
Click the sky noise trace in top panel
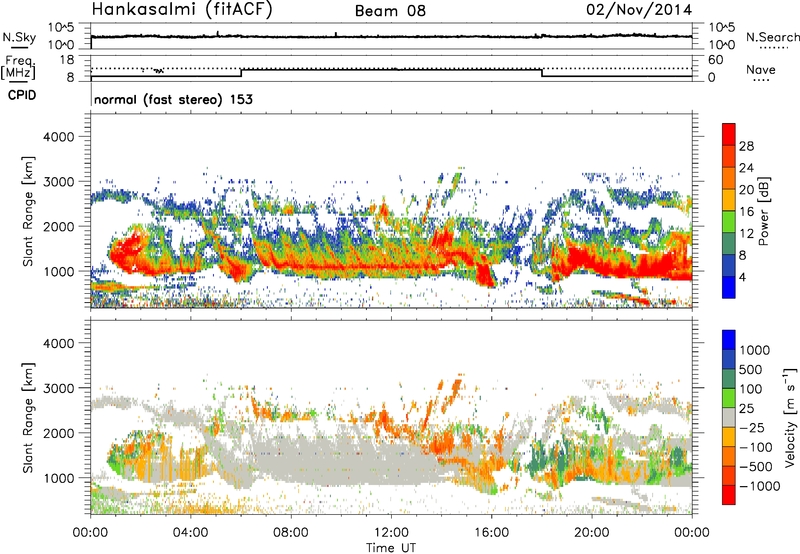click(x=391, y=37)
